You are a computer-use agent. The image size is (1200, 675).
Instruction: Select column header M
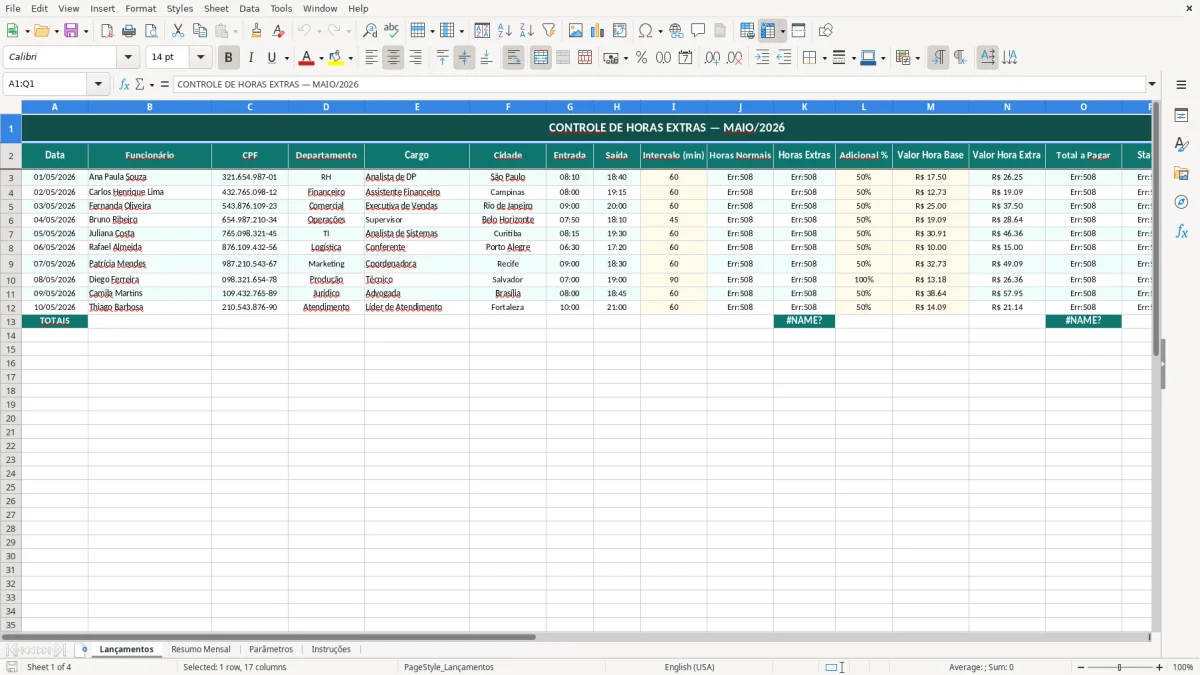[930, 107]
